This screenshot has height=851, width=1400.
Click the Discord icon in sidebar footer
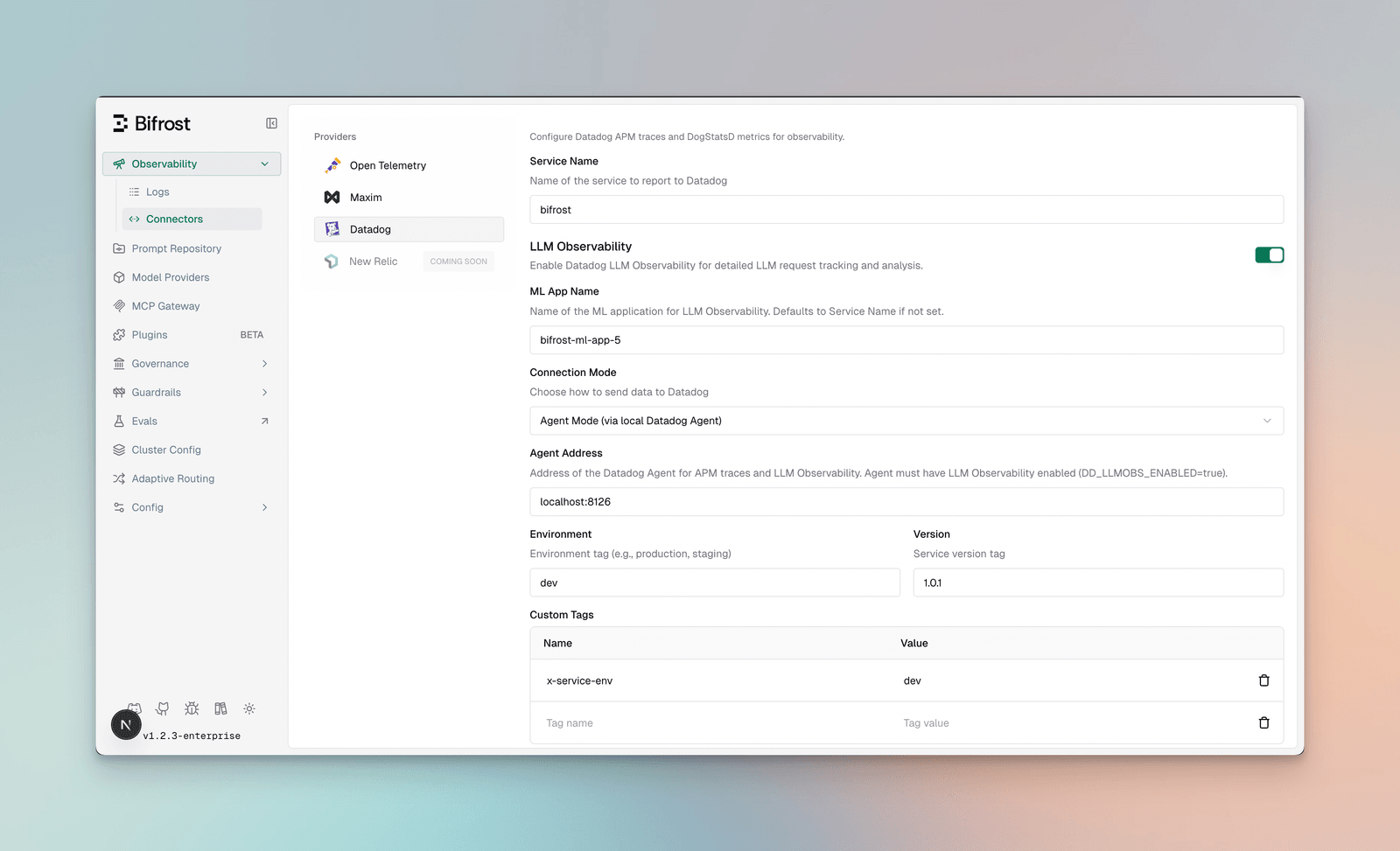pos(135,707)
